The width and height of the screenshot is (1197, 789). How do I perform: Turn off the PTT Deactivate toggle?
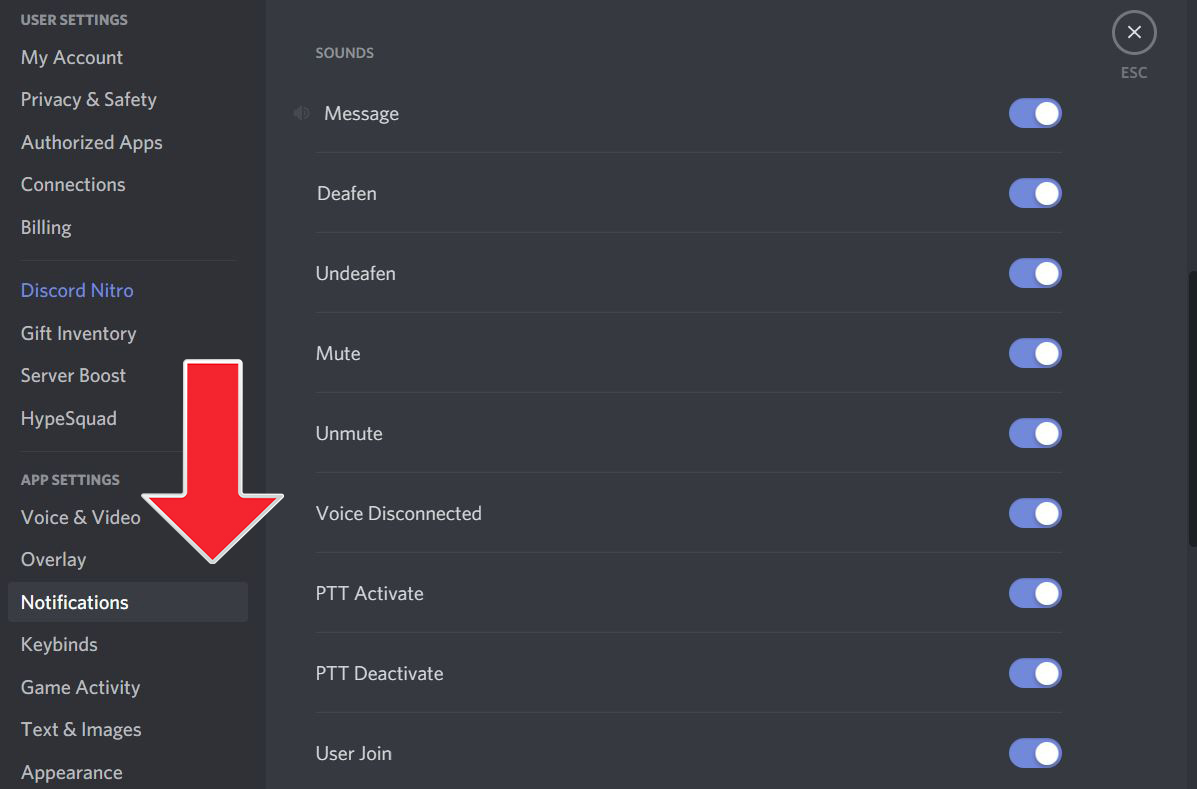point(1034,674)
